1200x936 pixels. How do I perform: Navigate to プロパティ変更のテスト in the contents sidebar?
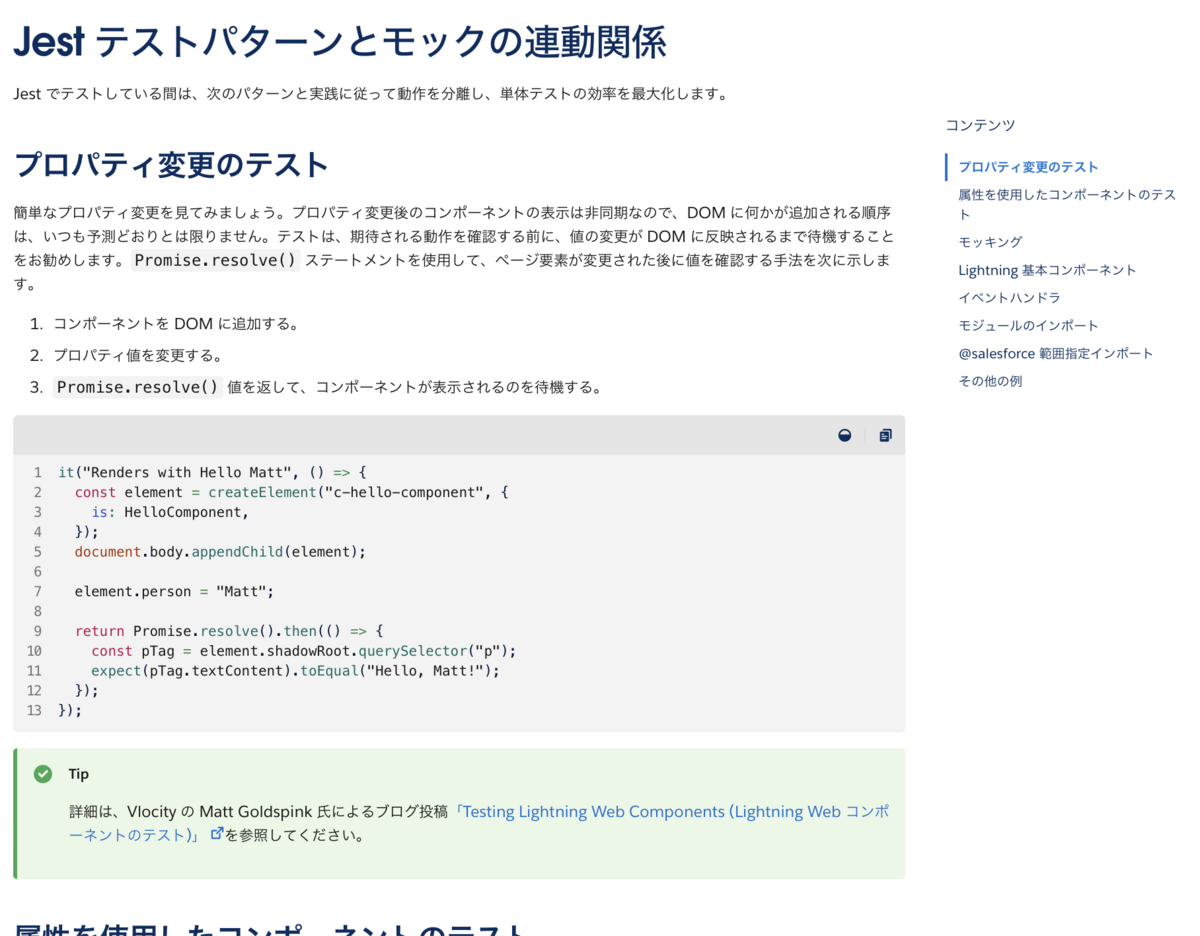[x=1028, y=167]
